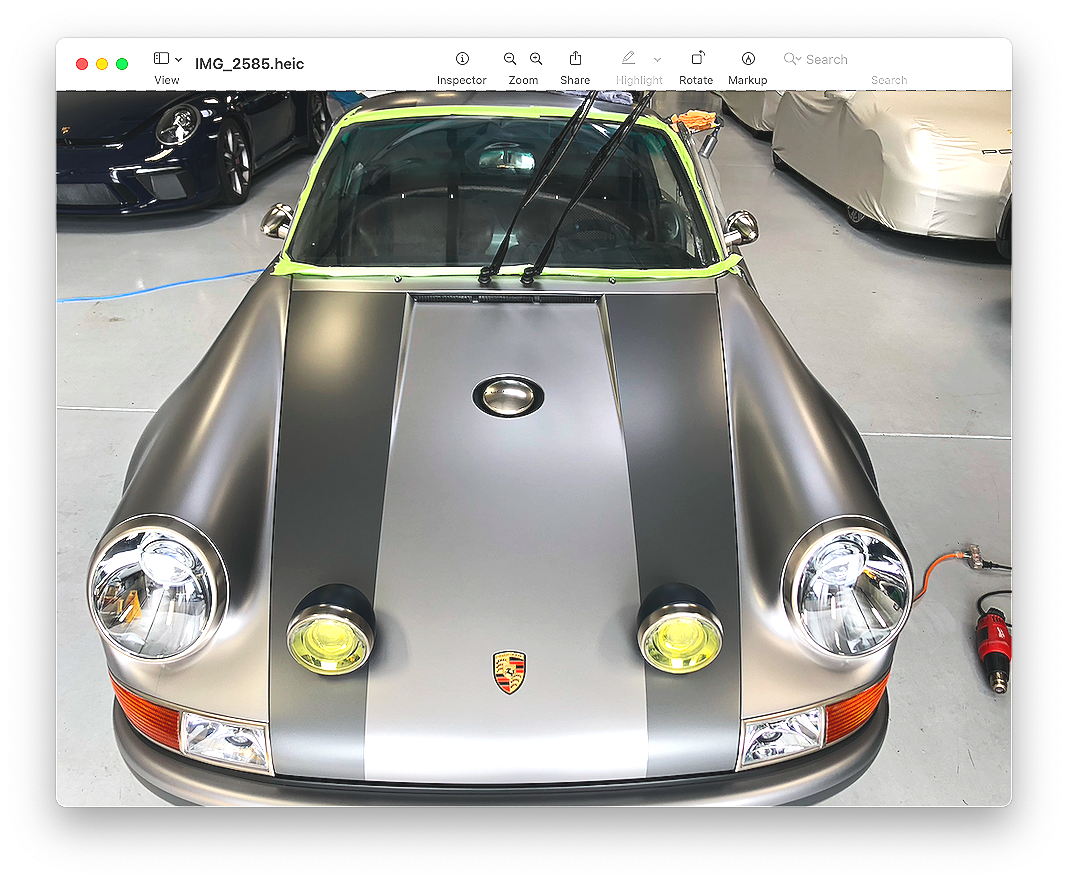Screen dimensions: 1068x881
Task: Click the IMG_2585.heic title text
Action: point(251,62)
